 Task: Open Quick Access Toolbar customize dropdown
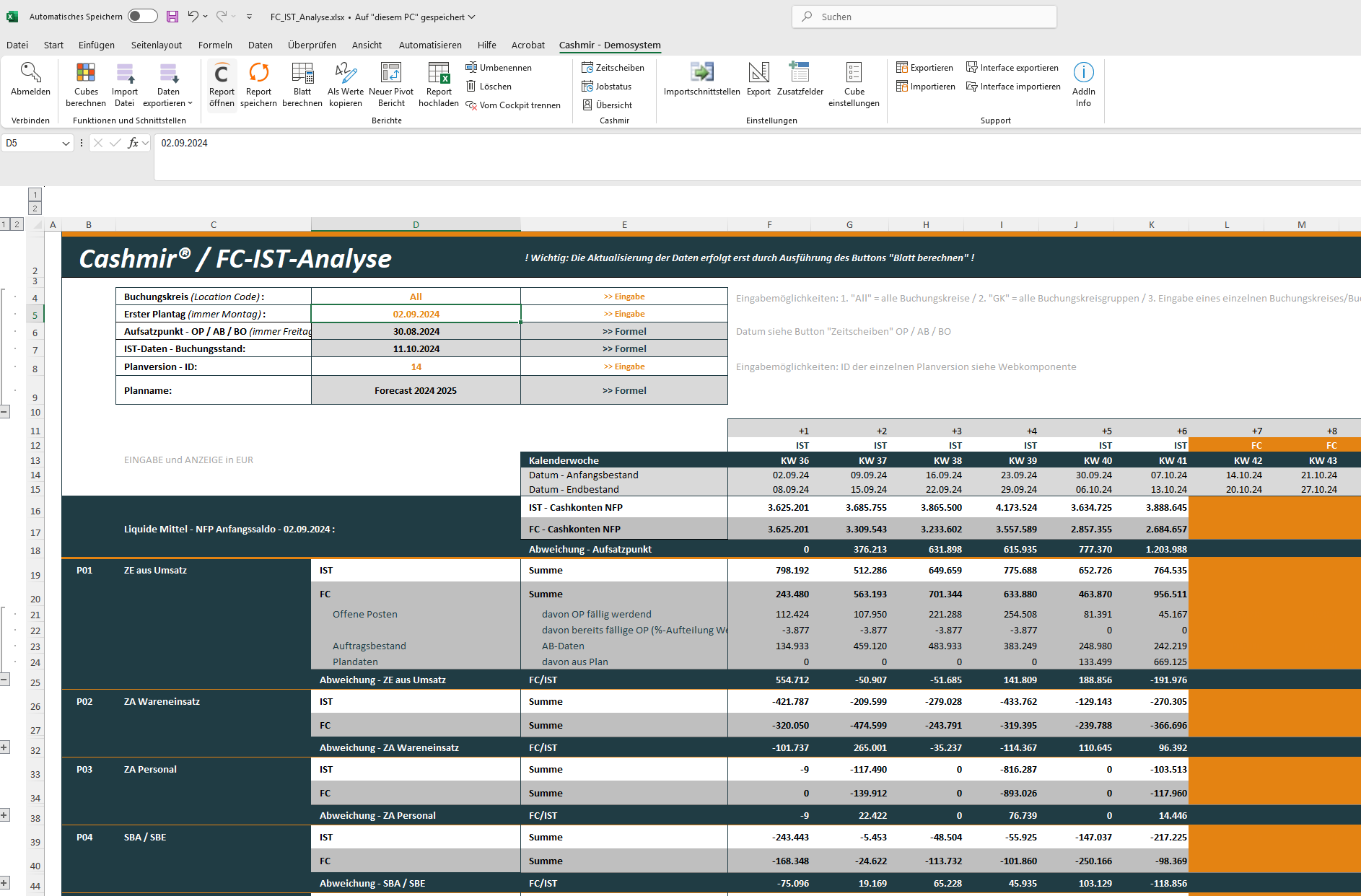(x=249, y=17)
